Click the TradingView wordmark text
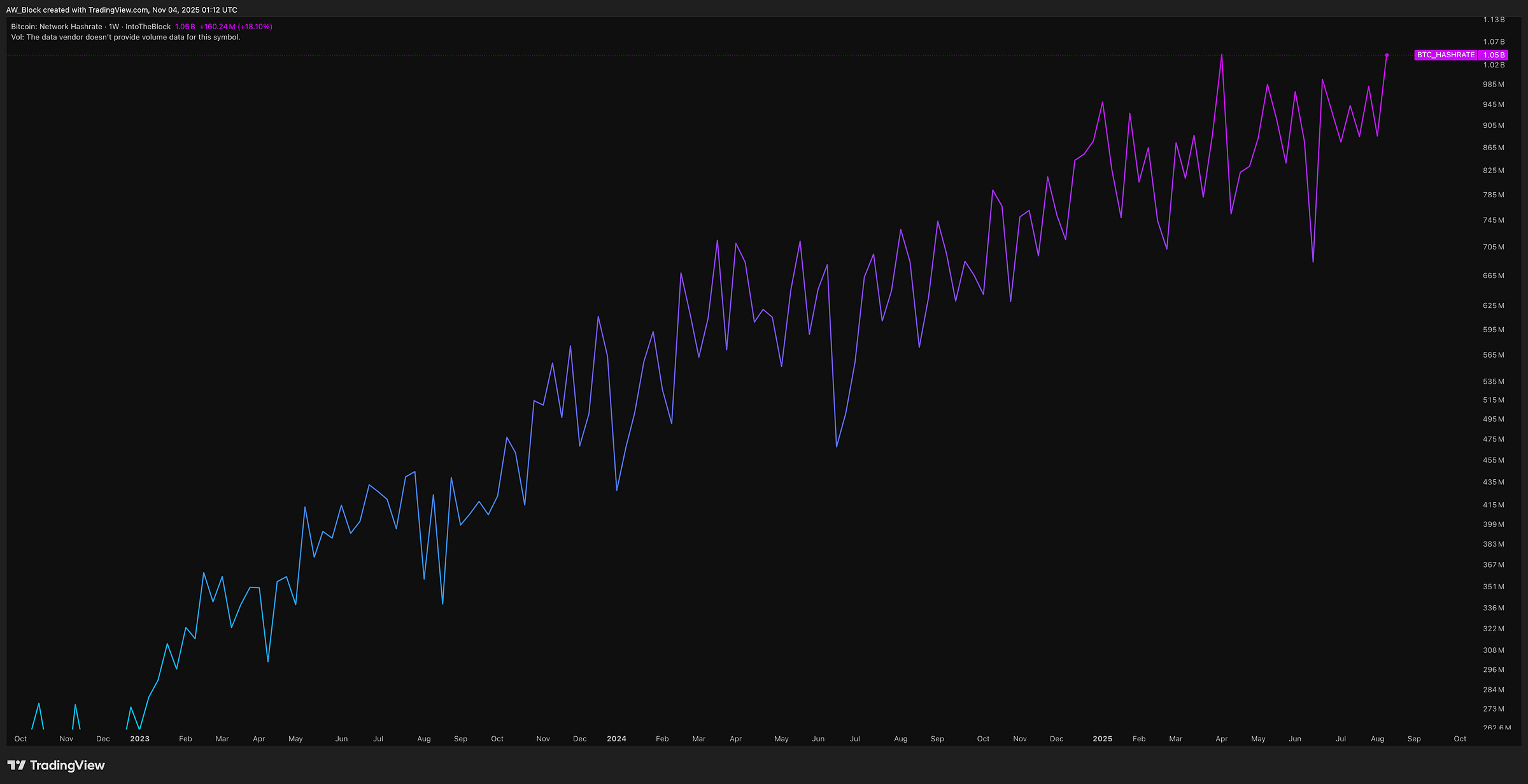The height and width of the screenshot is (784, 1528). pos(67,766)
